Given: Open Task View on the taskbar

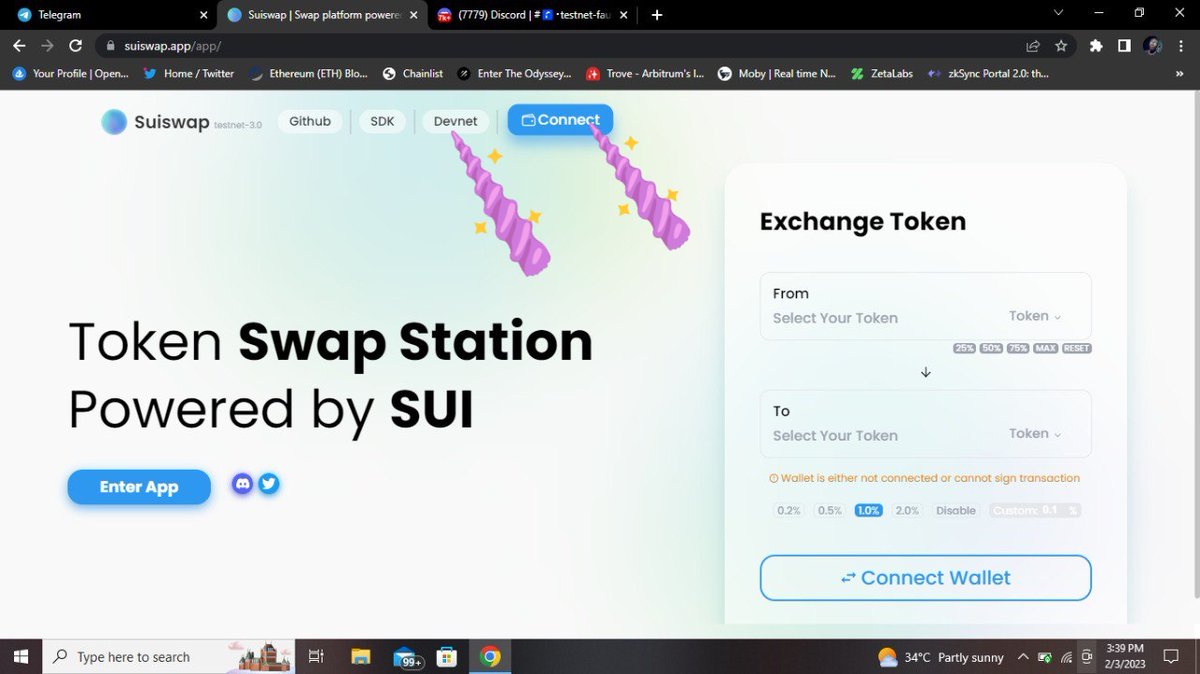Looking at the screenshot, I should coord(316,657).
